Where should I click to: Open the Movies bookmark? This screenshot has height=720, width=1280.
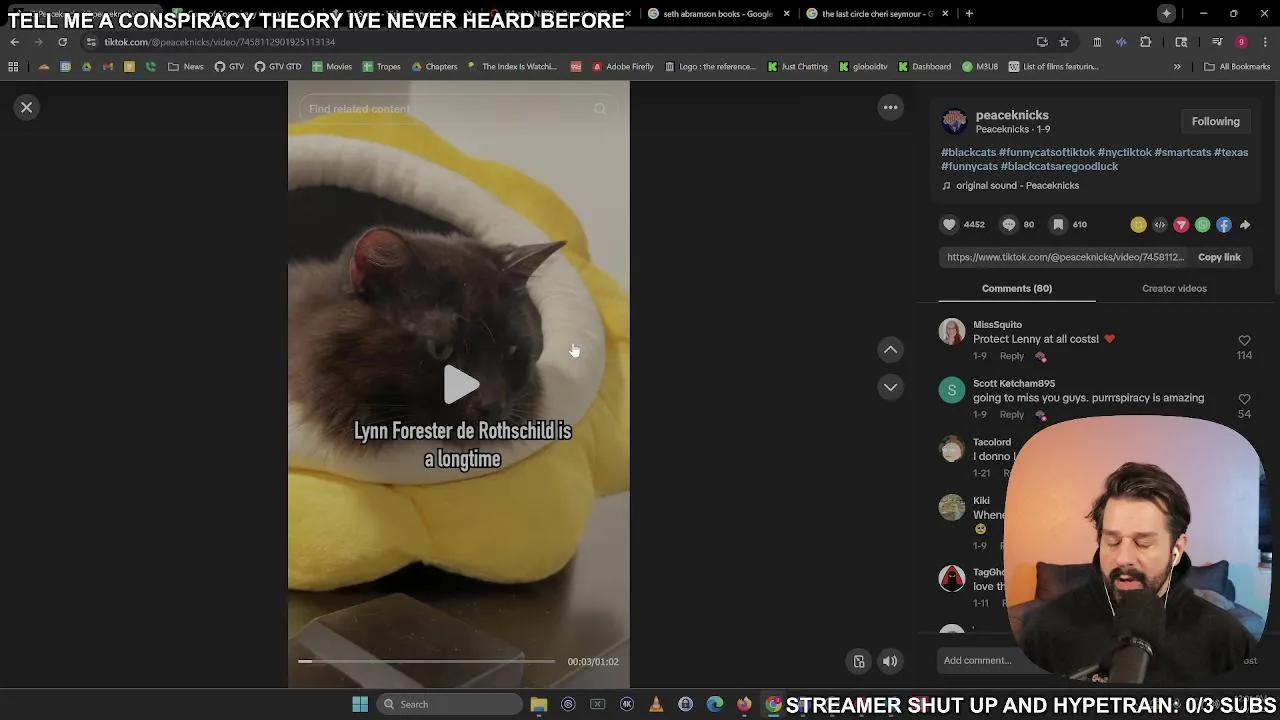click(x=332, y=67)
